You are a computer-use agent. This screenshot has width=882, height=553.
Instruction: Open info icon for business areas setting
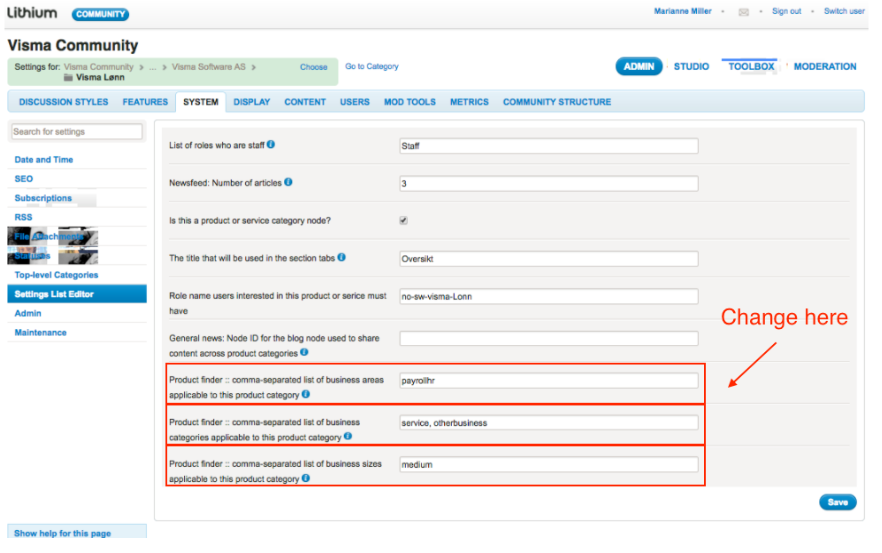click(x=305, y=394)
